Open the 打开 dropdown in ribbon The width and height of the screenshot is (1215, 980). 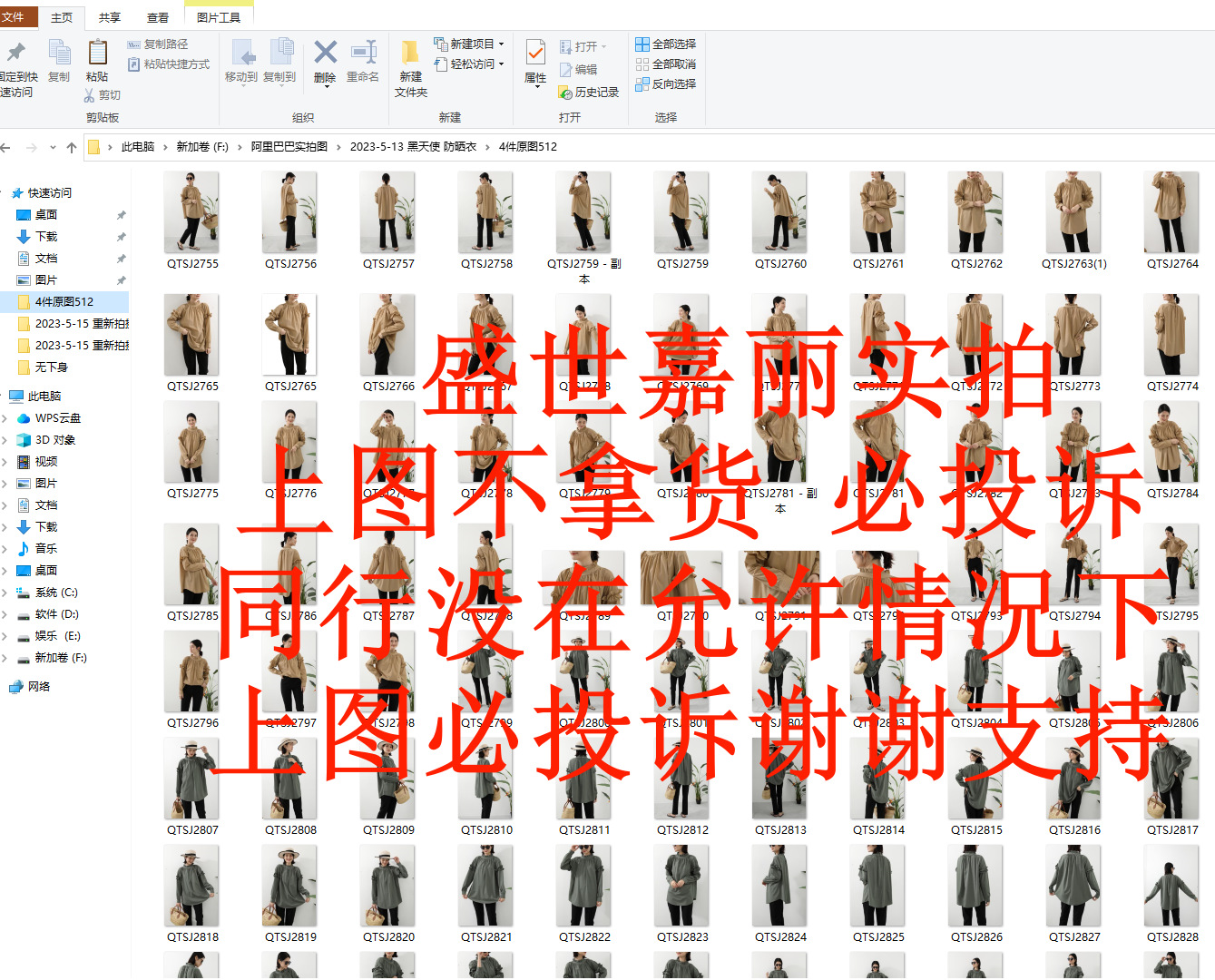(x=583, y=46)
